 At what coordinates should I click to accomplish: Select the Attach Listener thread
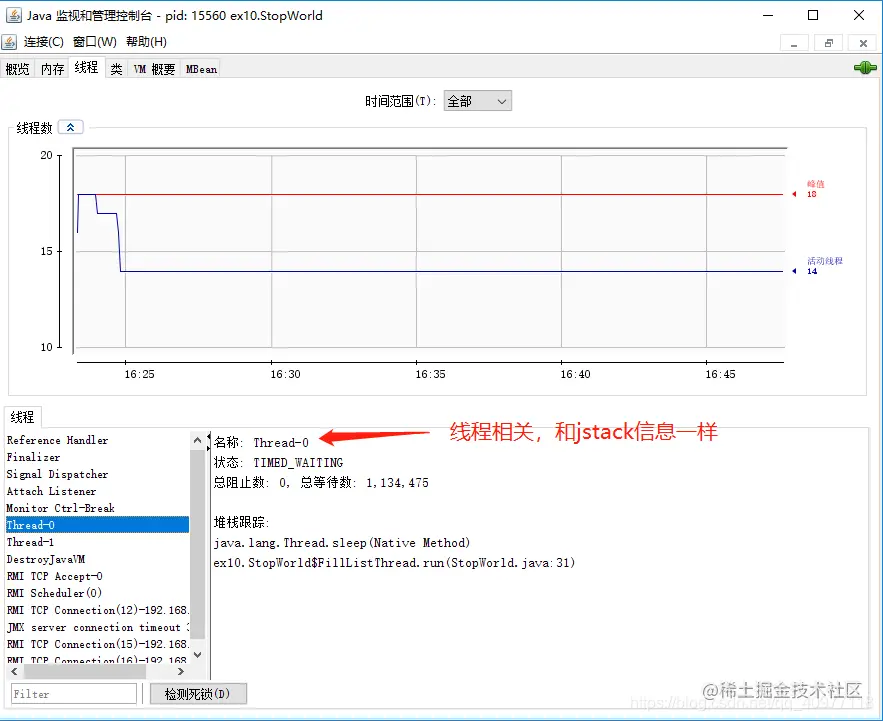(97, 491)
